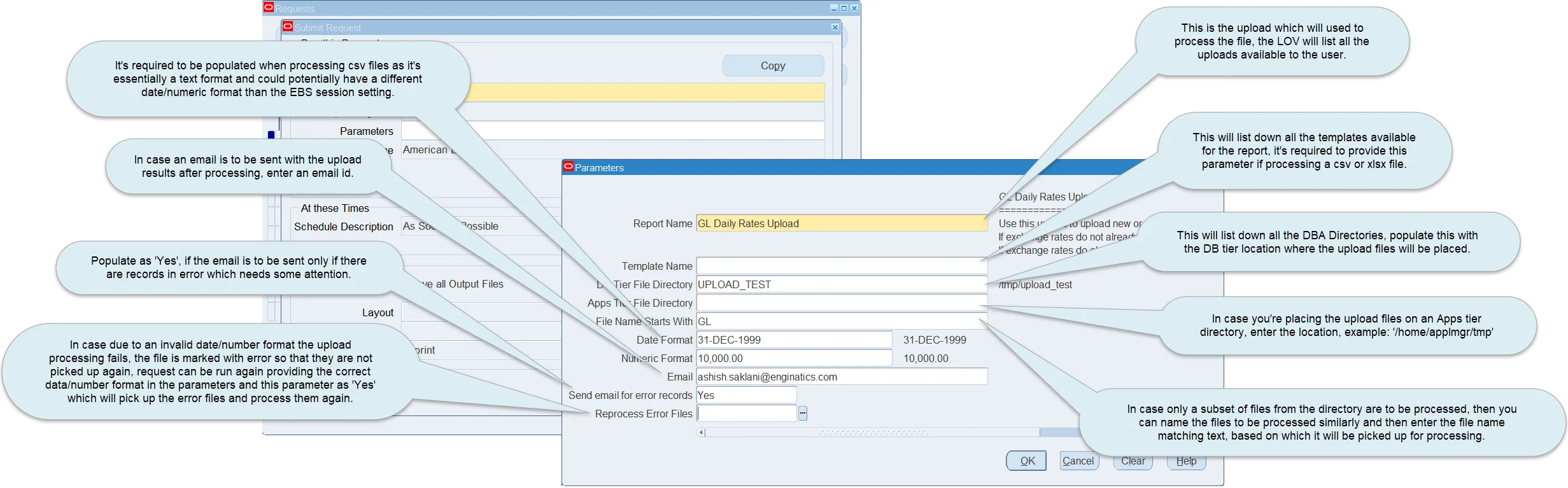Image resolution: width=1568 pixels, height=488 pixels.
Task: Click the Email field with ashish.saklani address
Action: tap(842, 377)
